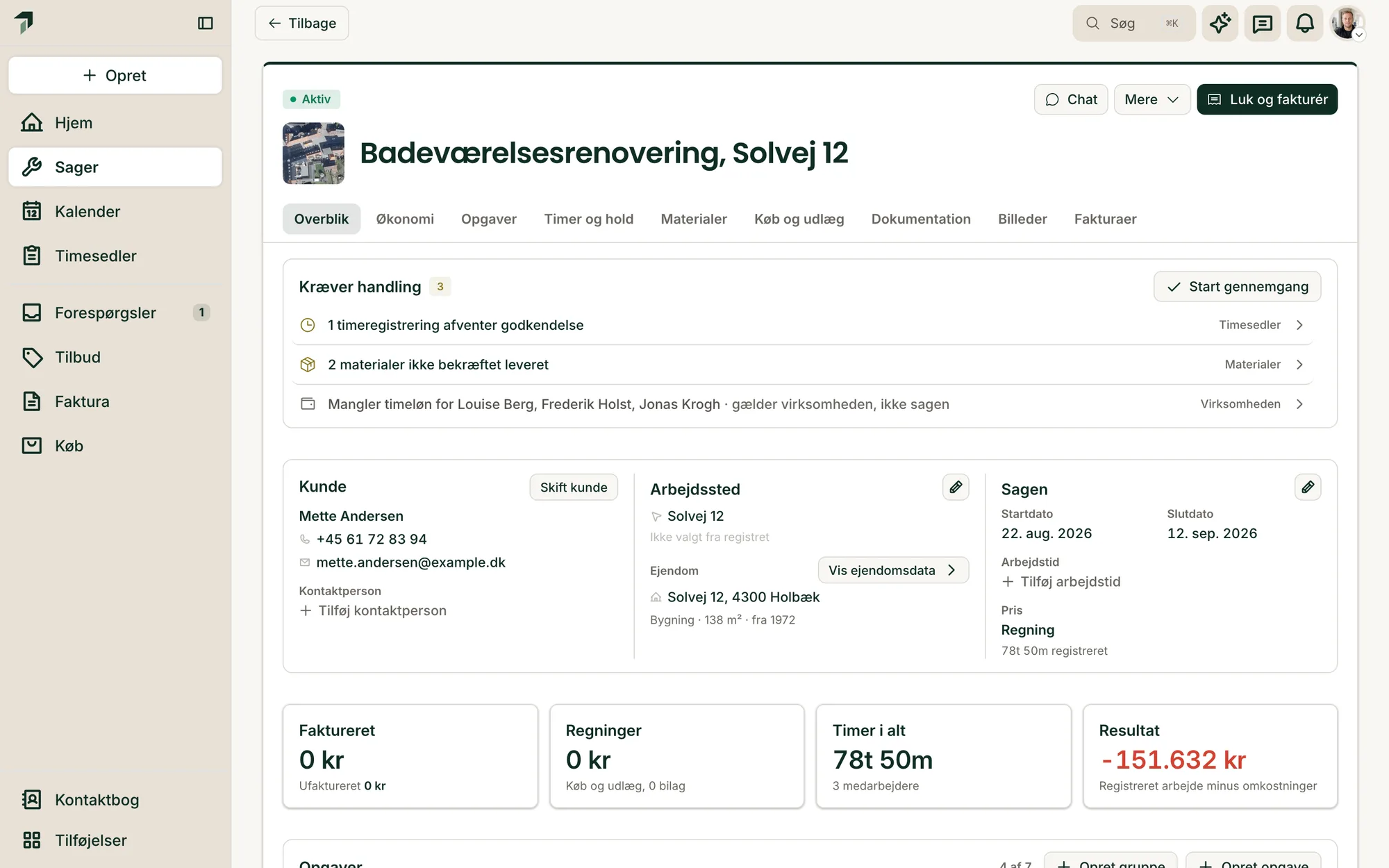Click Skift kunde
The image size is (1389, 868).
coord(574,487)
